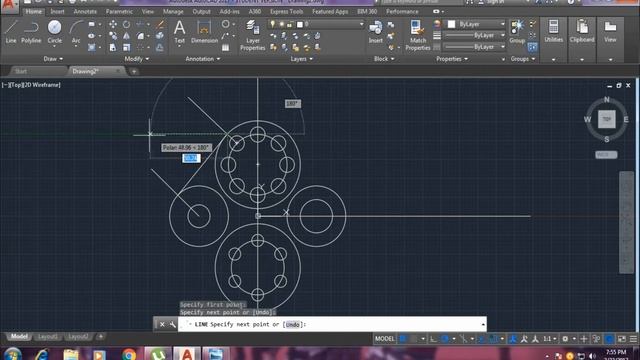Click the Explode tool in Modify panel
The width and height of the screenshot is (640, 360).
(x=160, y=36)
